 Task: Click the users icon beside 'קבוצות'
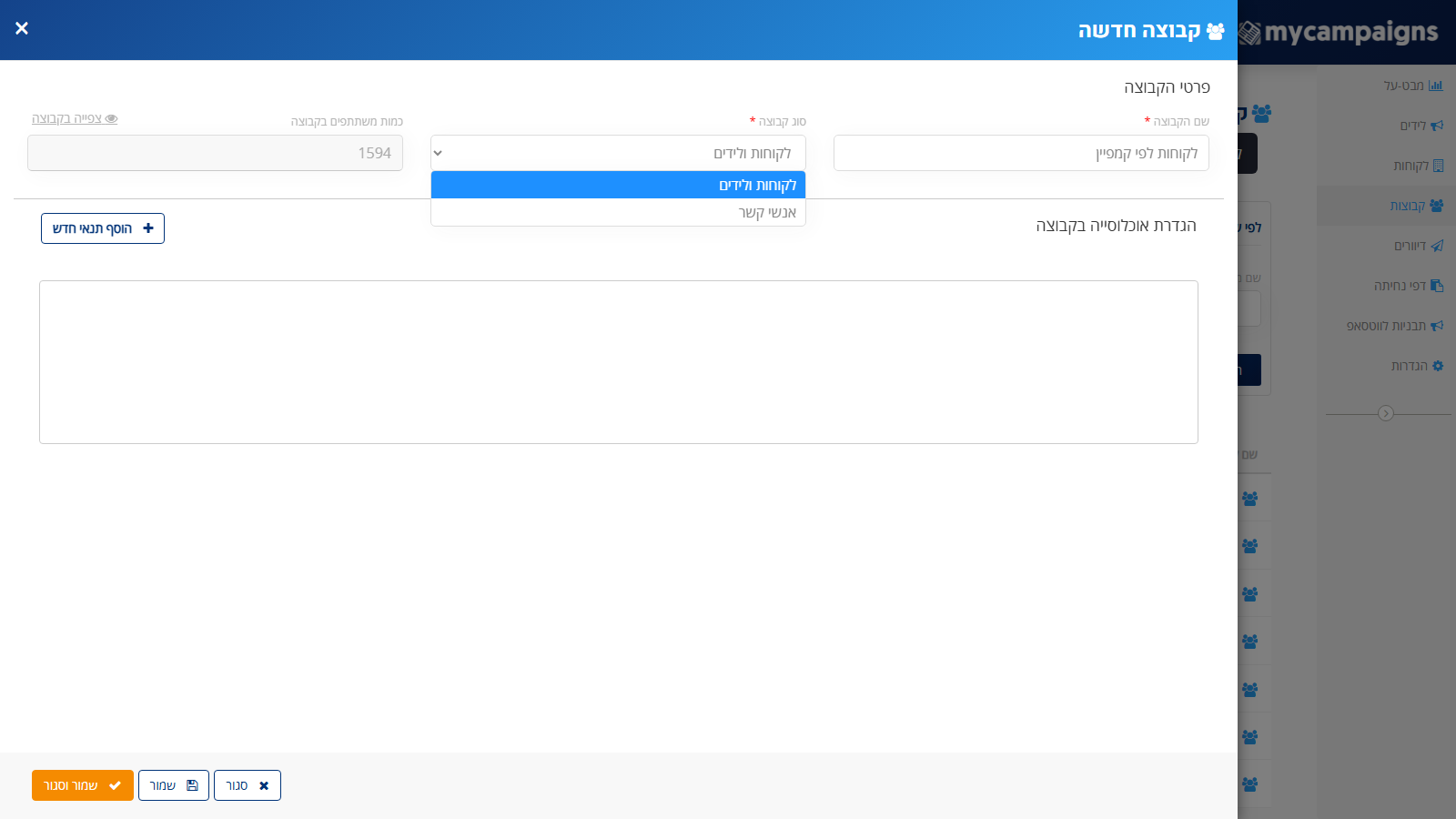[1436, 206]
